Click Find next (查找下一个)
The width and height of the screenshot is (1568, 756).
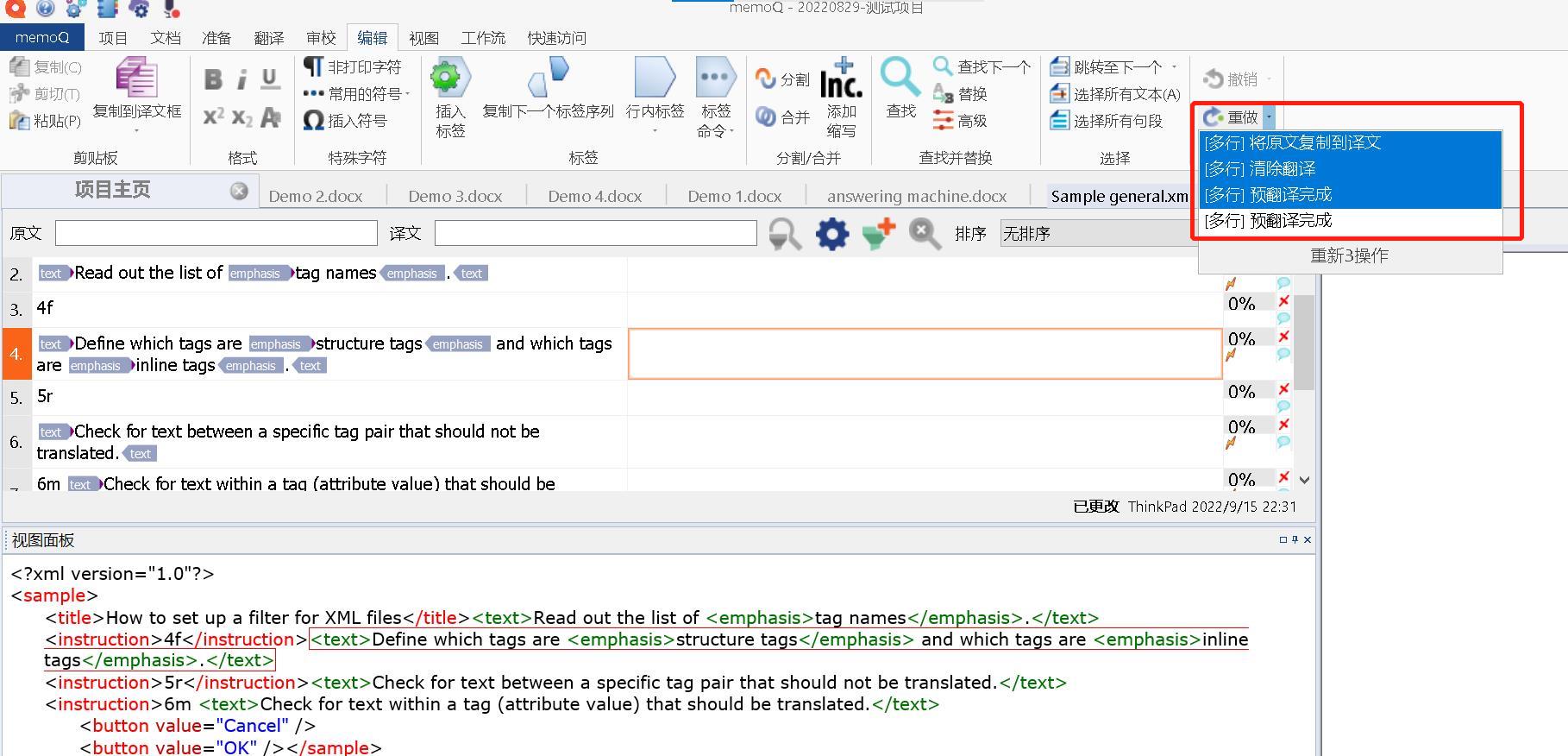pos(982,66)
